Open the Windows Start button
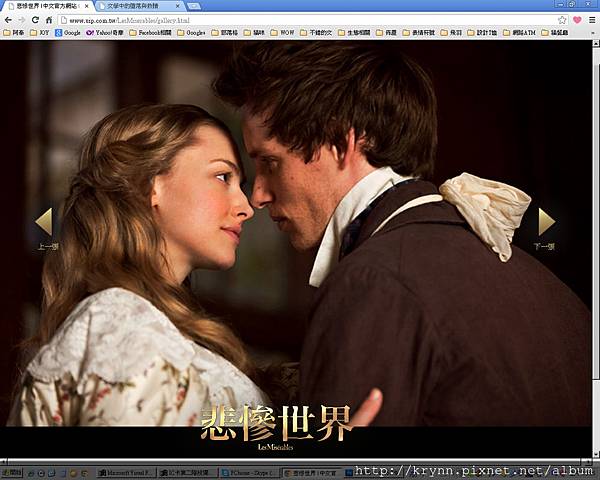 coord(13,473)
